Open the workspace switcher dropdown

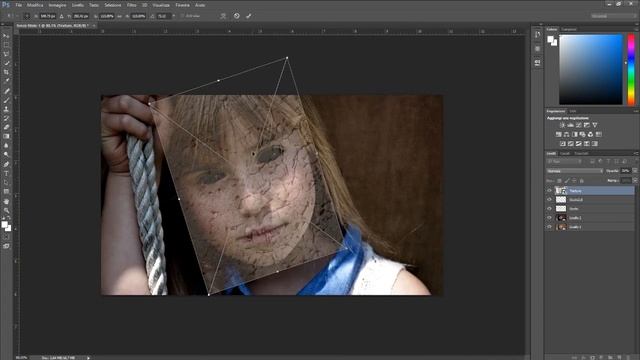pyautogui.click(x=613, y=16)
